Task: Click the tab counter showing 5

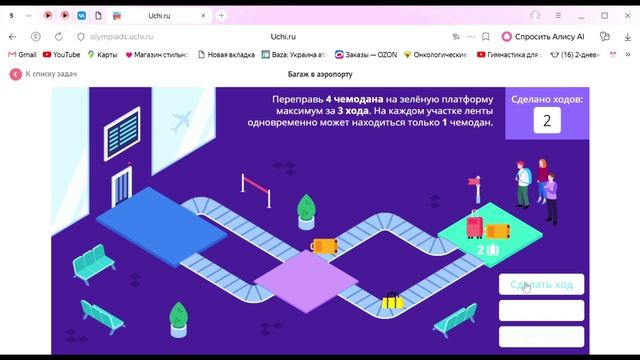Action: click(11, 16)
